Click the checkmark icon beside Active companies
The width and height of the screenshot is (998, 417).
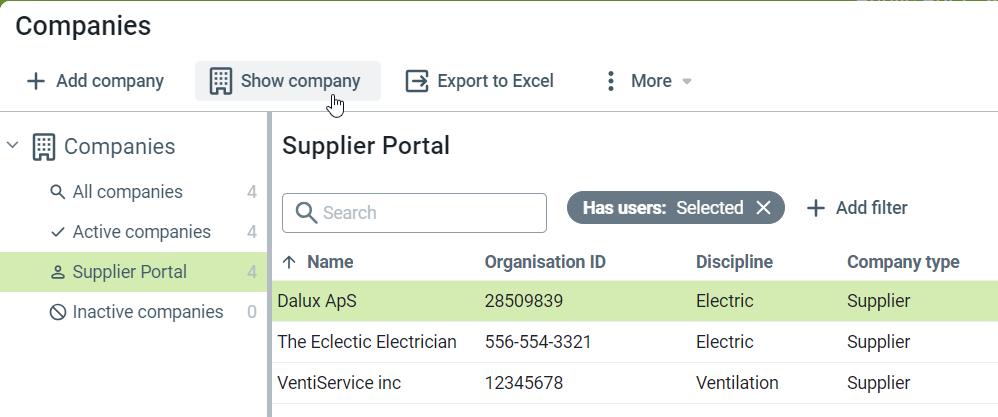pyautogui.click(x=58, y=232)
